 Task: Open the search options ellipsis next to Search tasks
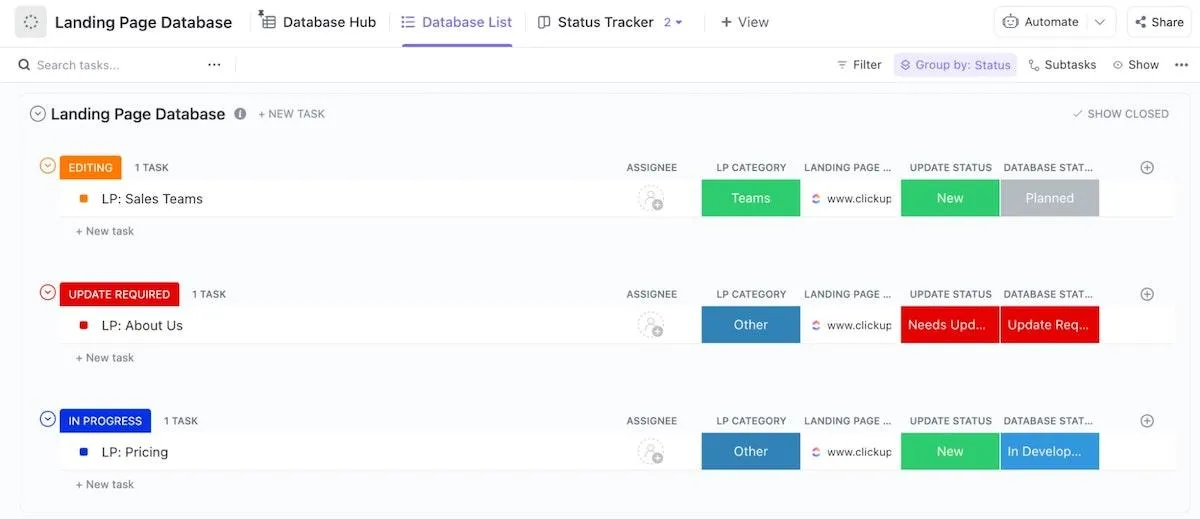(x=214, y=65)
